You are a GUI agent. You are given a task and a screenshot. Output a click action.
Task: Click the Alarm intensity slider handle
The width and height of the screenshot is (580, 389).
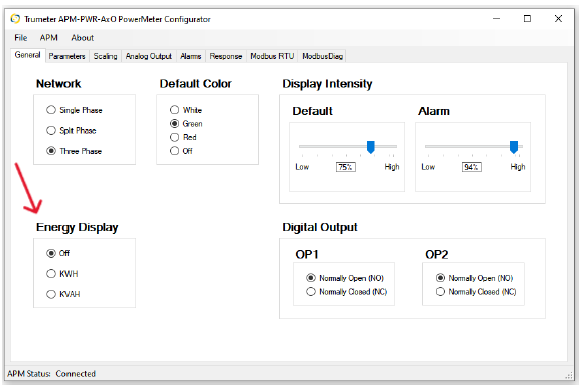(514, 147)
